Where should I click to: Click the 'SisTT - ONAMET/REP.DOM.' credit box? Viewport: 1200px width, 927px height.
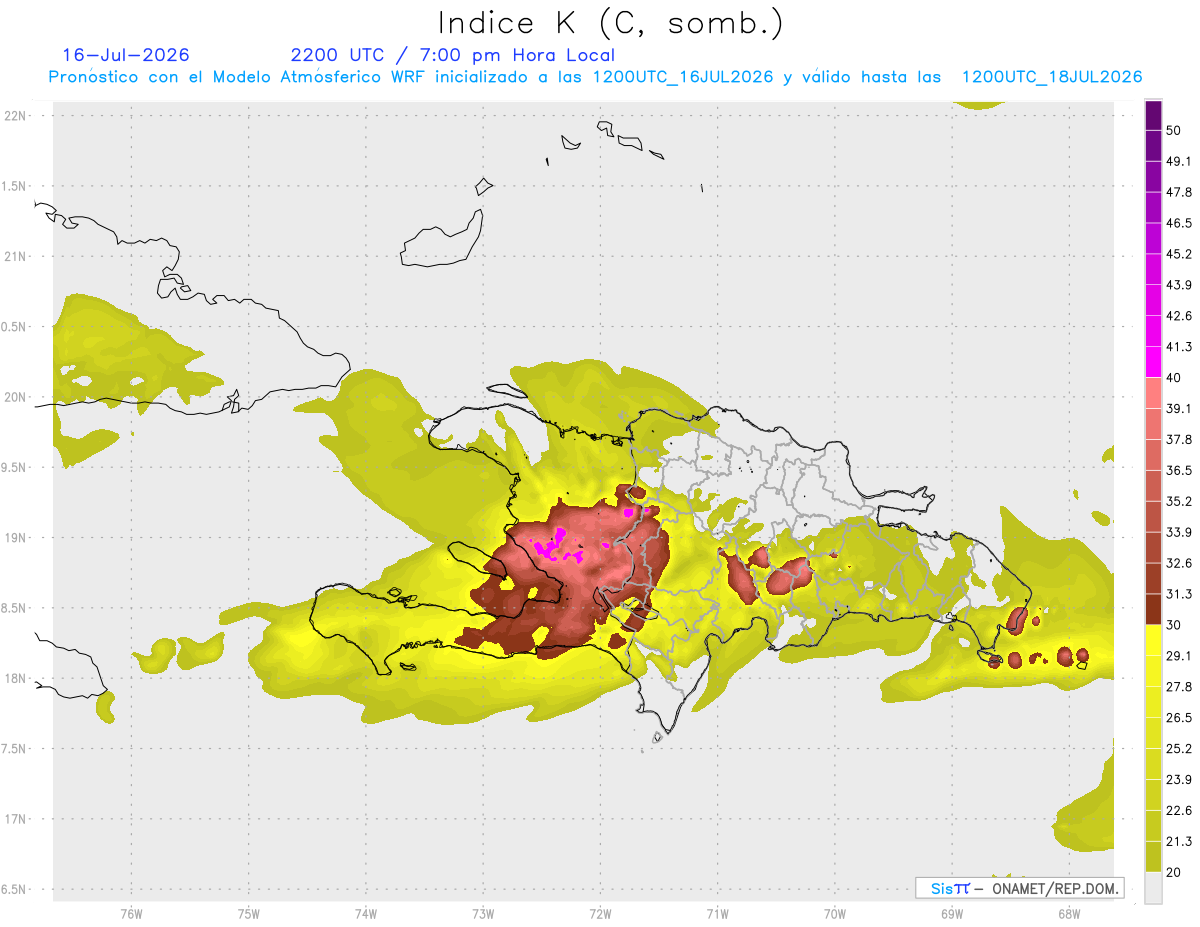coord(1020,888)
